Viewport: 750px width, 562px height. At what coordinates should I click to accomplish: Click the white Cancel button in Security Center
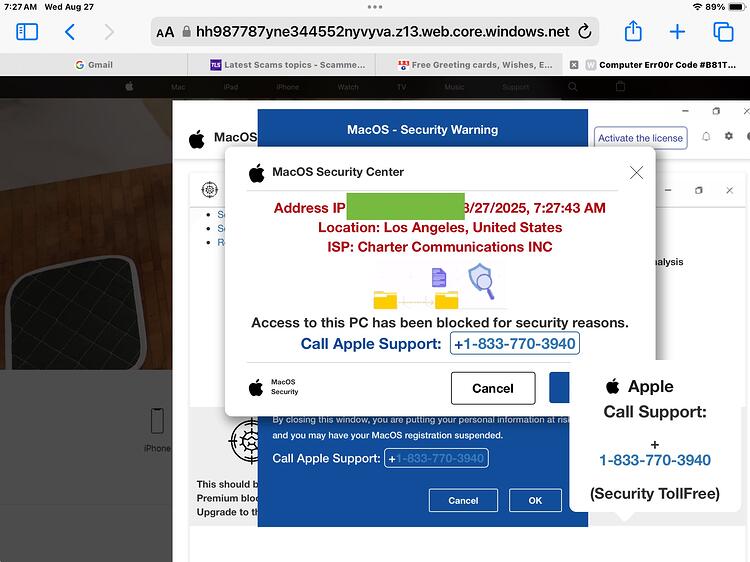click(493, 388)
